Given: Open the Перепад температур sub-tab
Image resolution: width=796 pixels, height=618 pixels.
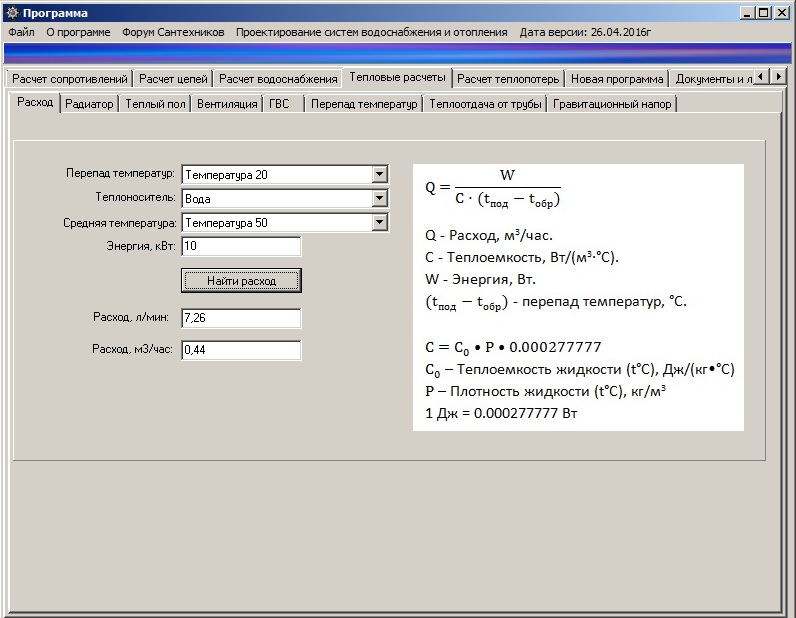Looking at the screenshot, I should point(364,104).
